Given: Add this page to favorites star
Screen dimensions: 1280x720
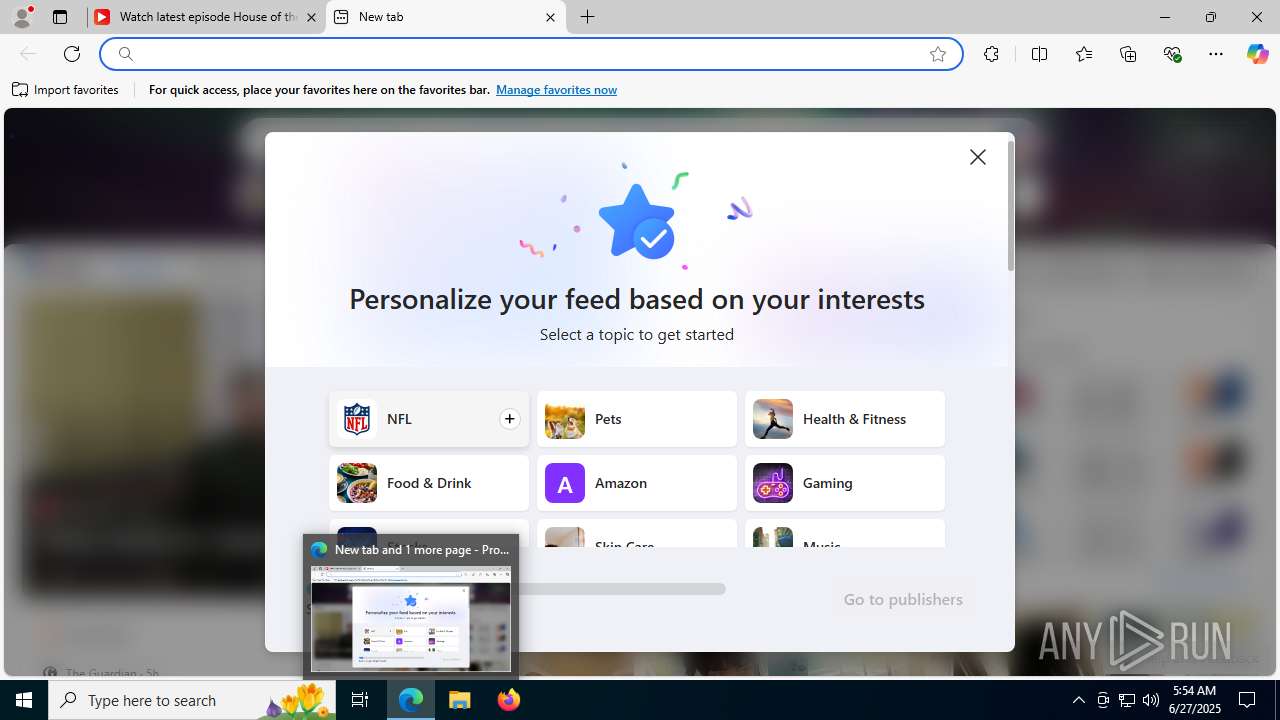Looking at the screenshot, I should 938,54.
